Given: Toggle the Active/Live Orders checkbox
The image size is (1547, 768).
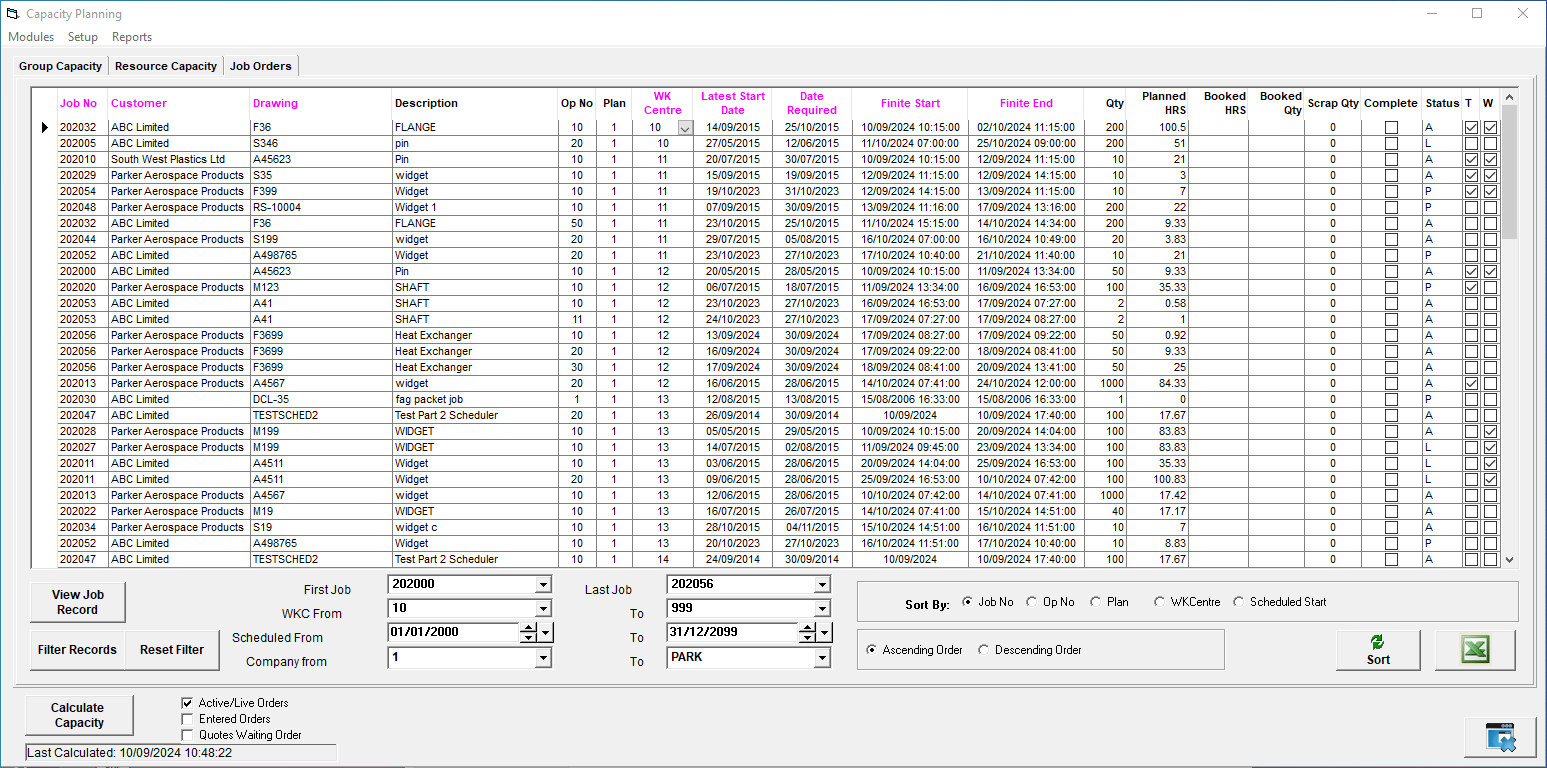Looking at the screenshot, I should 187,703.
